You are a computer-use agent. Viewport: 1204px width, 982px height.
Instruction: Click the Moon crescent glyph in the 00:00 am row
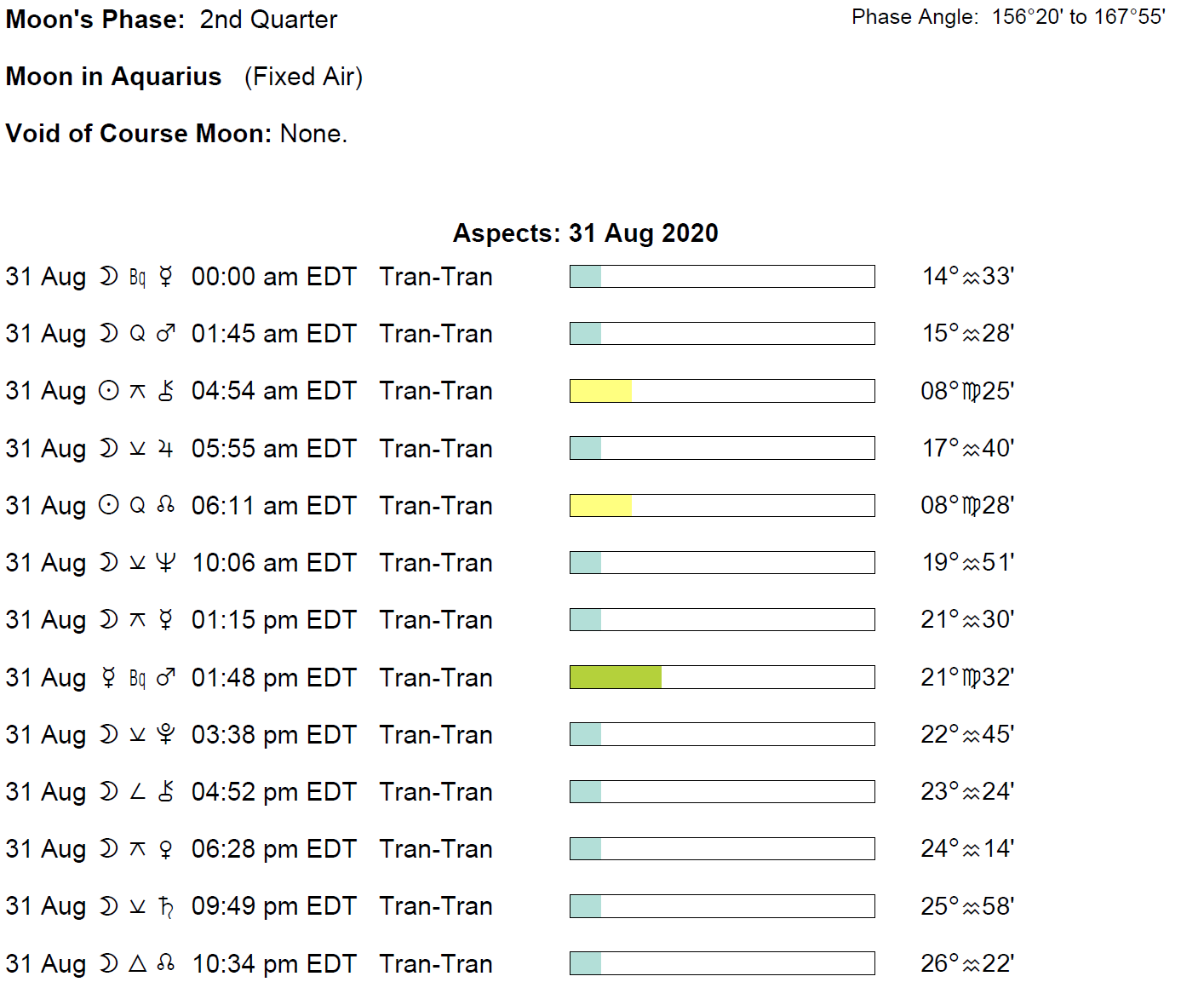pyautogui.click(x=108, y=277)
